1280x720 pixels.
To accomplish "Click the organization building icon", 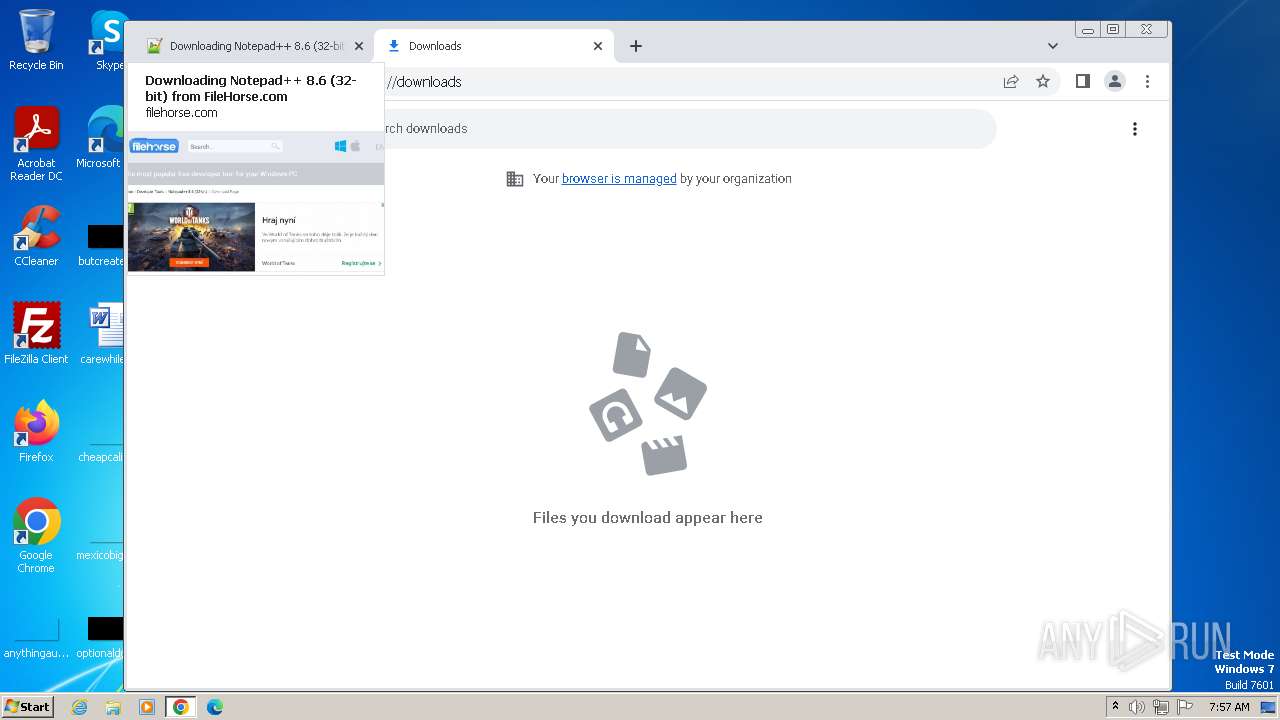I will [515, 179].
